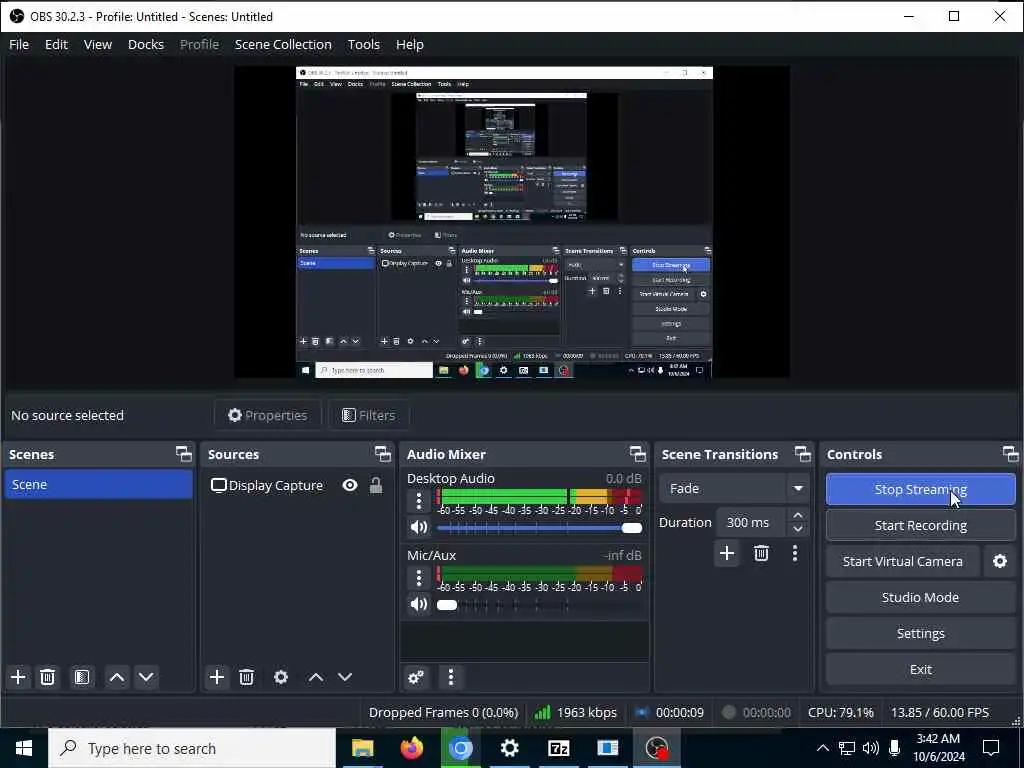Viewport: 1024px width, 768px height.
Task: Show hidden tray icons chevron
Action: [823, 748]
